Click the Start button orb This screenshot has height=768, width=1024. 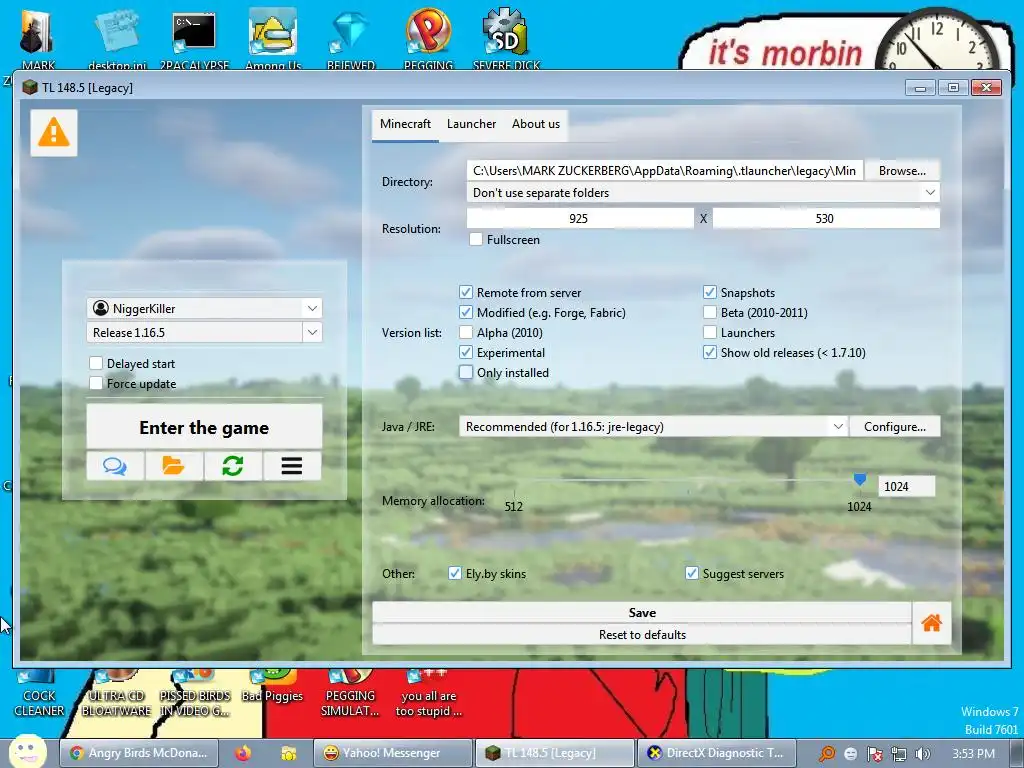click(27, 752)
